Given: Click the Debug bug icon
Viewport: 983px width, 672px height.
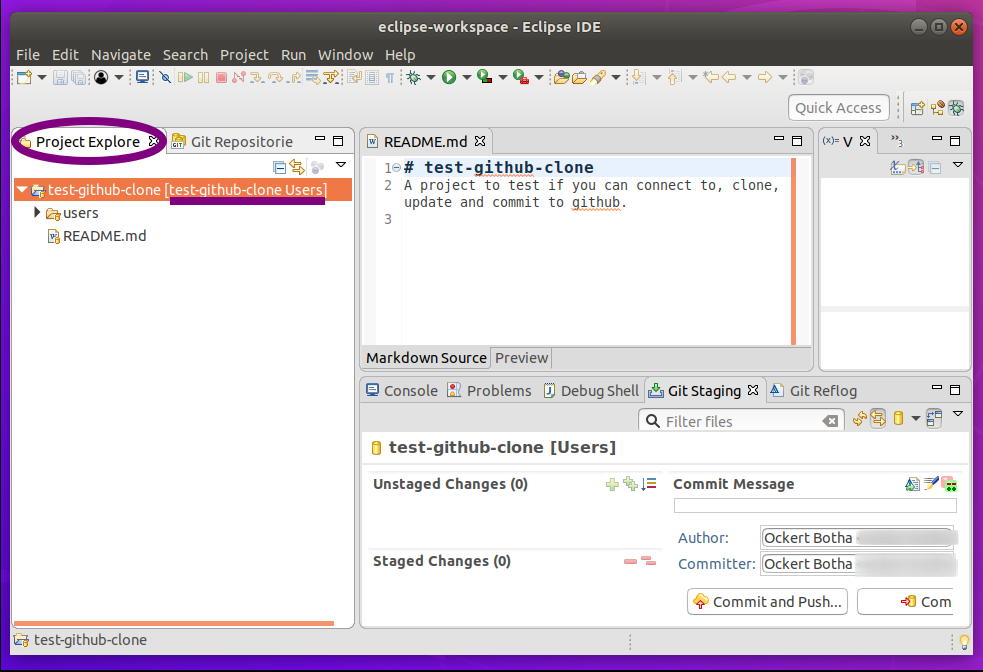Looking at the screenshot, I should 413,77.
